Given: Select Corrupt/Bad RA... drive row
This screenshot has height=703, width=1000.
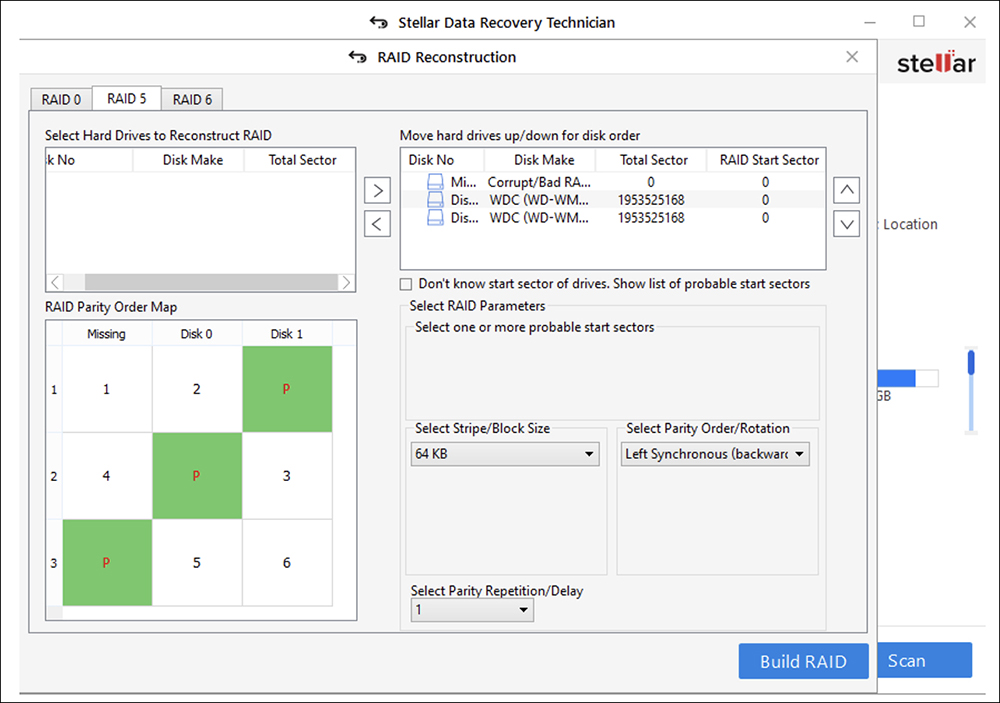Looking at the screenshot, I should click(612, 182).
